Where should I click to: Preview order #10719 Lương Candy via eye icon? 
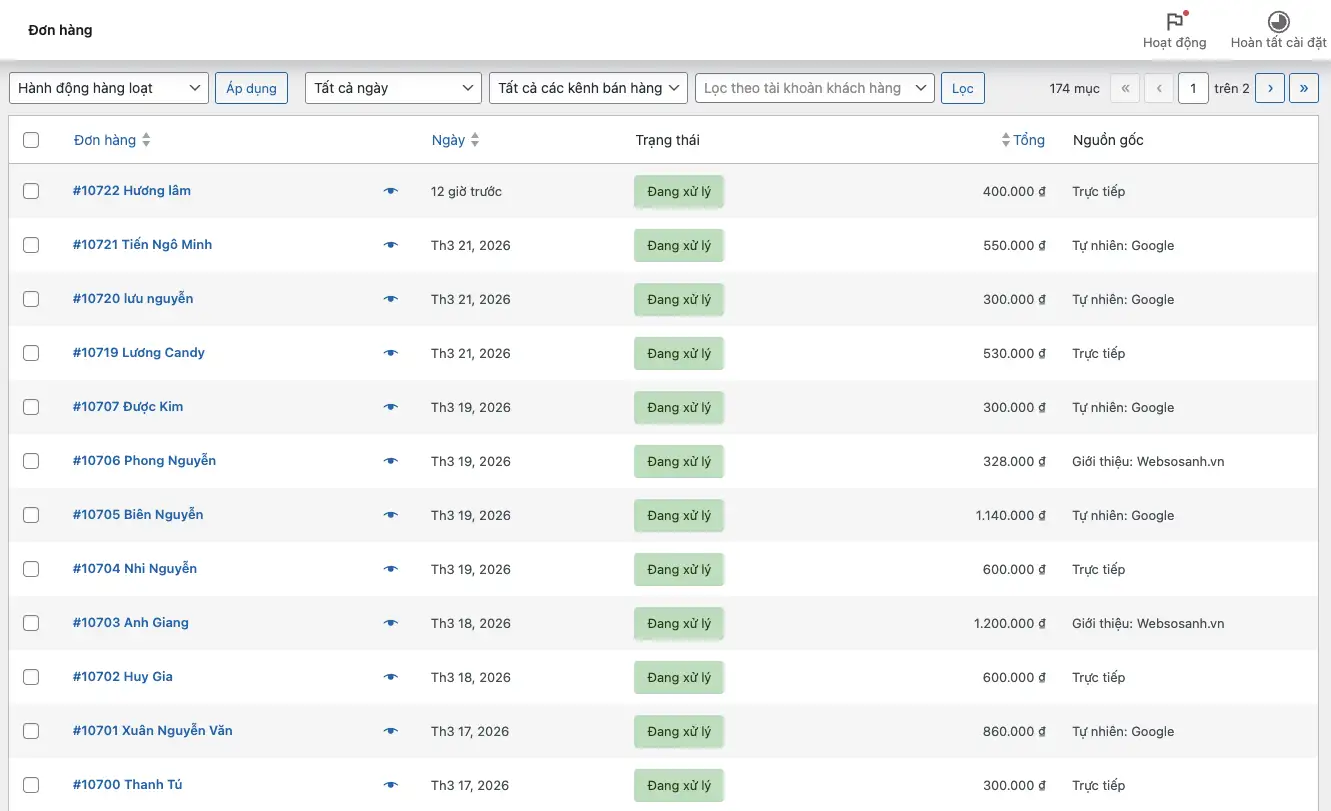tap(391, 353)
